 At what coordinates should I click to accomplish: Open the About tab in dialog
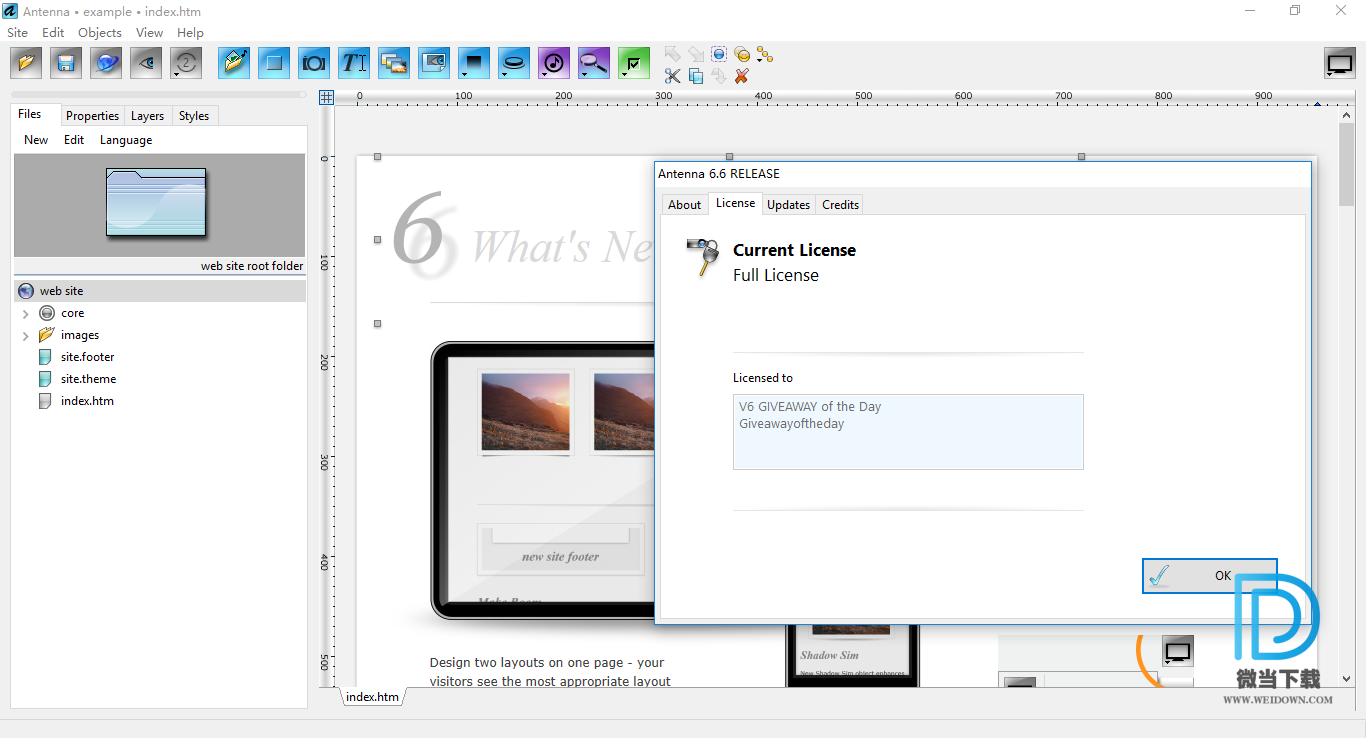point(685,205)
